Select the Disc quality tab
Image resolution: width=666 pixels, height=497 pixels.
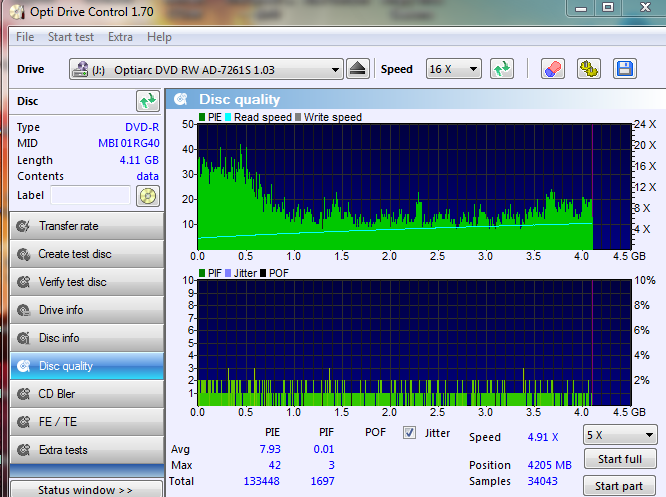87,366
